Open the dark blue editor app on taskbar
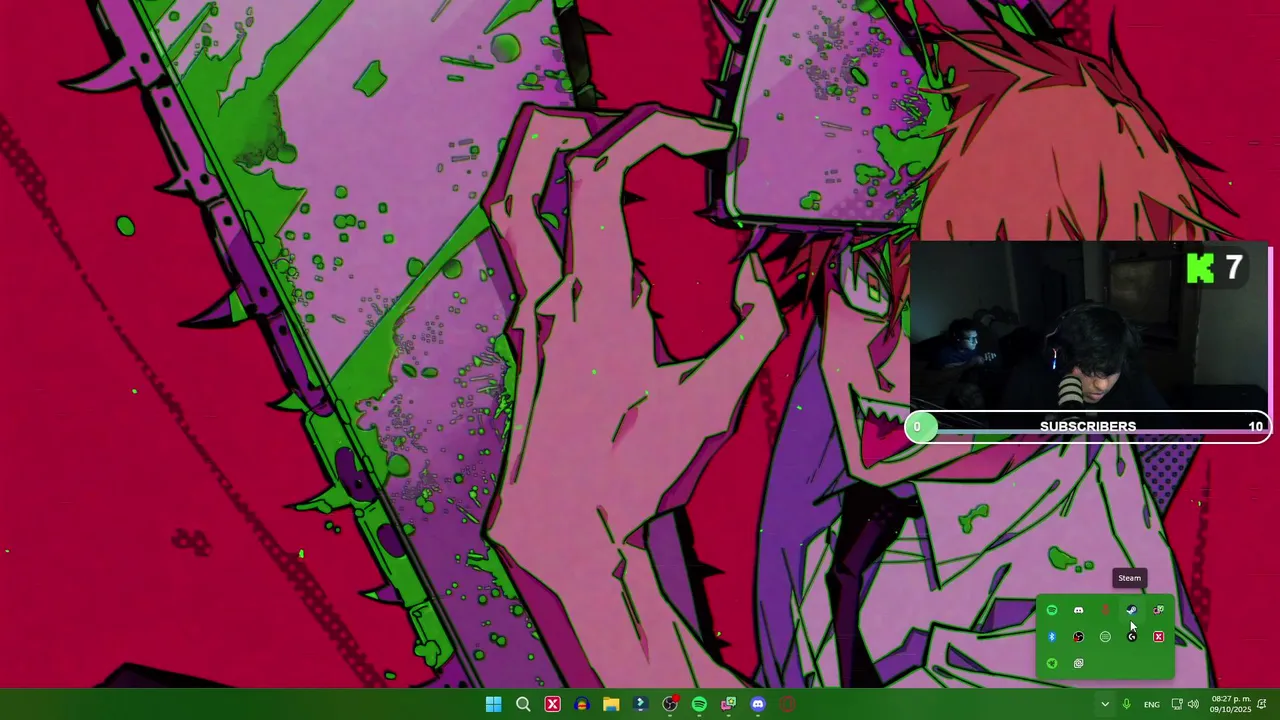Image resolution: width=1280 pixels, height=720 pixels. 640,704
